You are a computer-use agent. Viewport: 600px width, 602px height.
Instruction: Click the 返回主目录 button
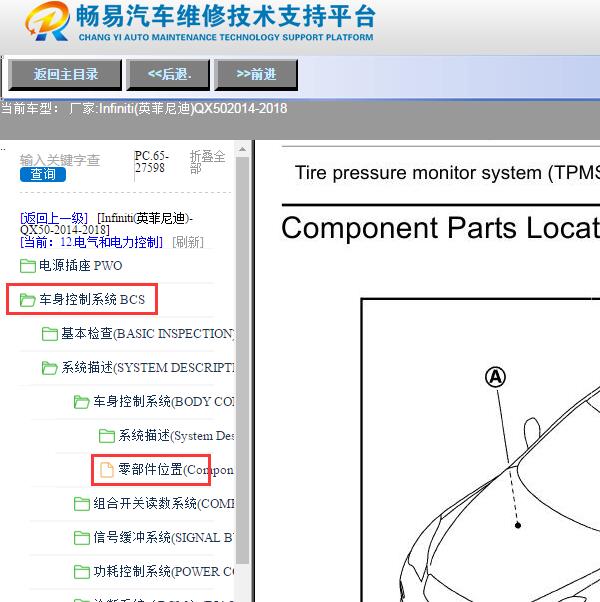pyautogui.click(x=65, y=74)
